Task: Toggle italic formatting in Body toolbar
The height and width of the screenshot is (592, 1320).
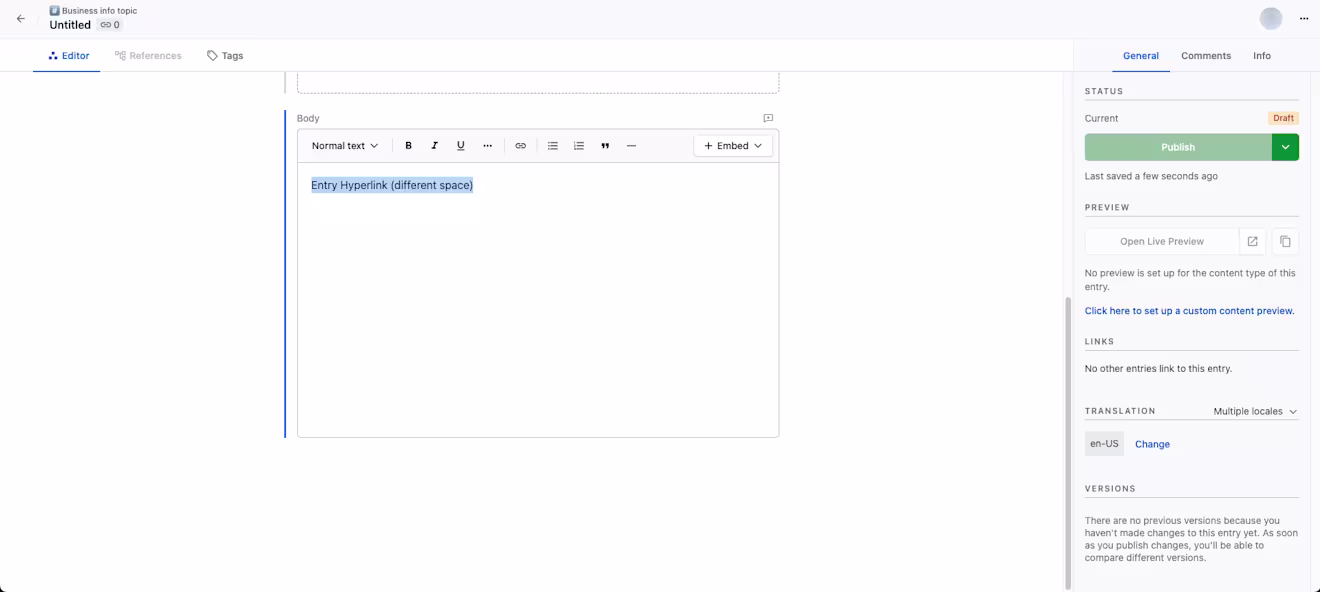Action: pos(434,146)
